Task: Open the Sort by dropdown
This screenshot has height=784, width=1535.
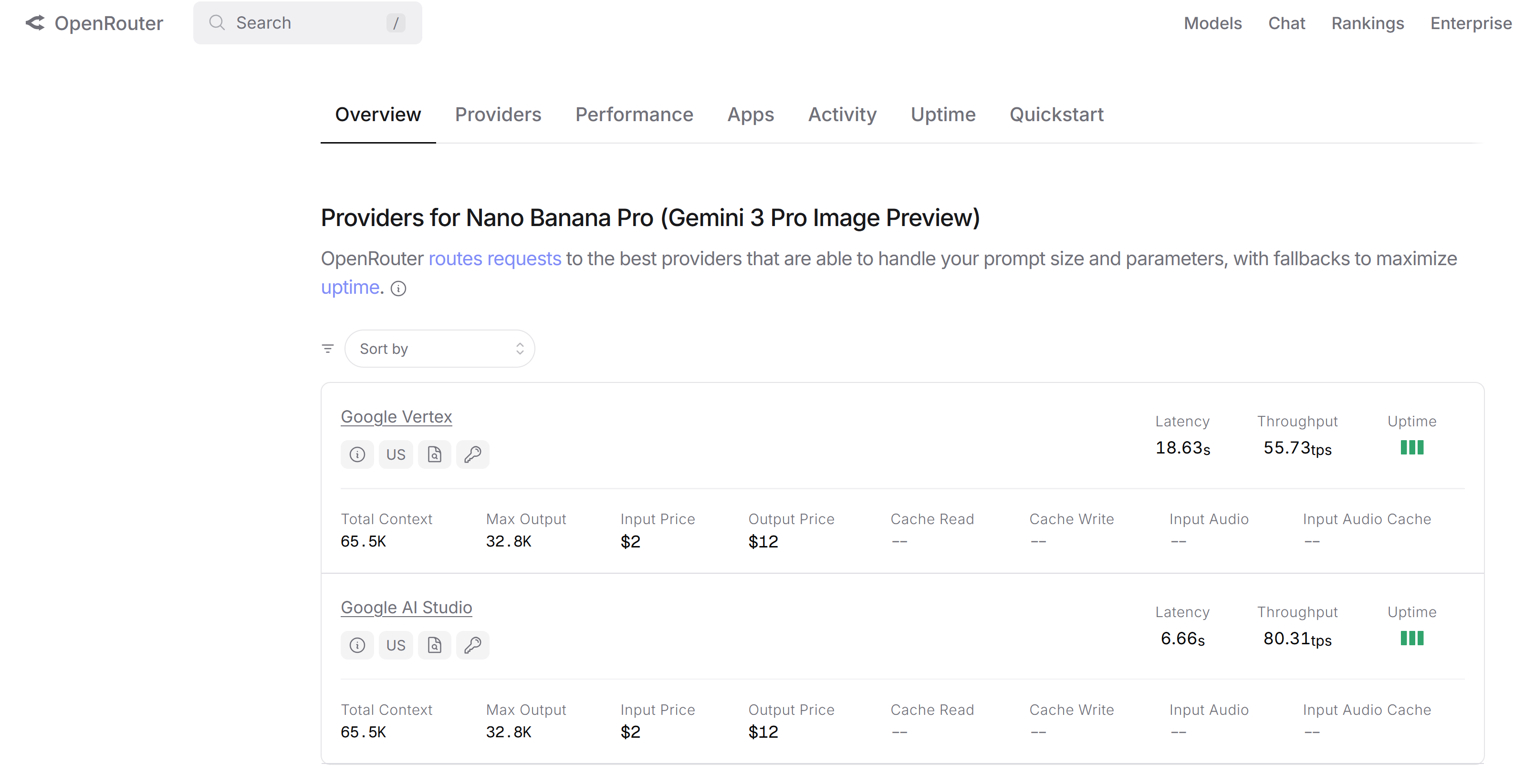Action: pyautogui.click(x=440, y=349)
